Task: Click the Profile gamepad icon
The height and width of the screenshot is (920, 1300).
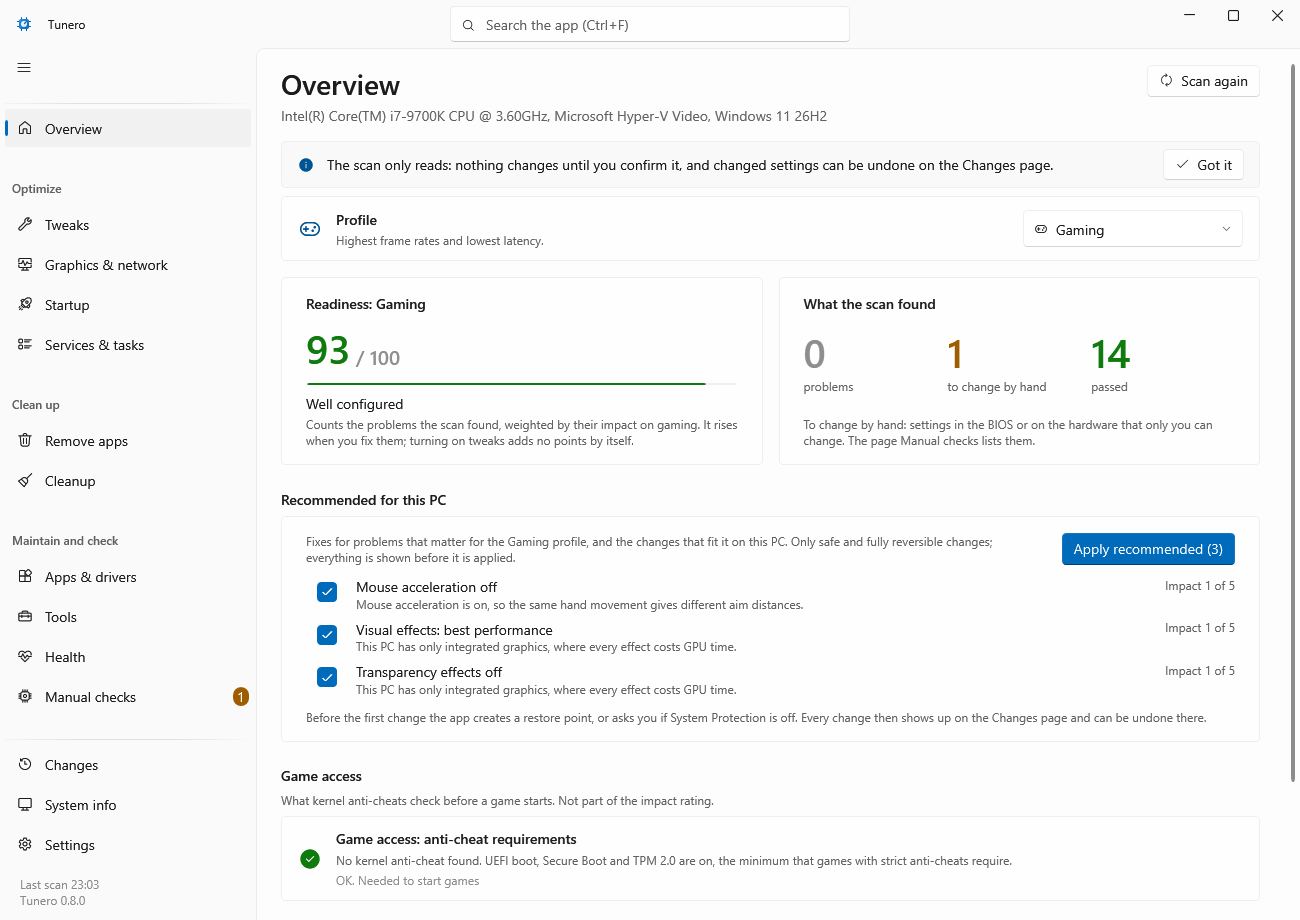Action: tap(310, 229)
